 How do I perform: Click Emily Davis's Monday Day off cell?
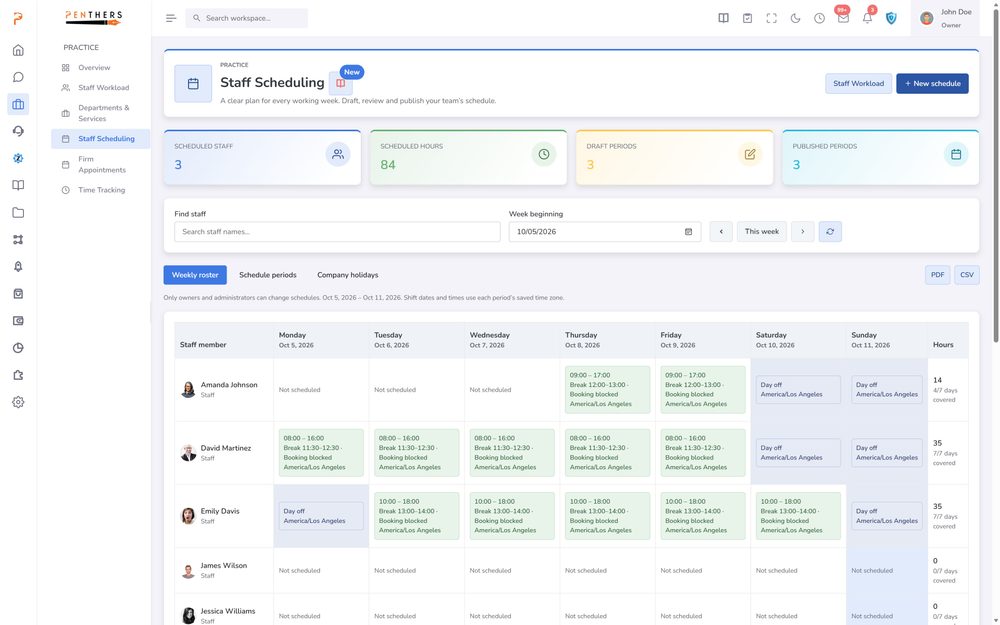tap(321, 516)
